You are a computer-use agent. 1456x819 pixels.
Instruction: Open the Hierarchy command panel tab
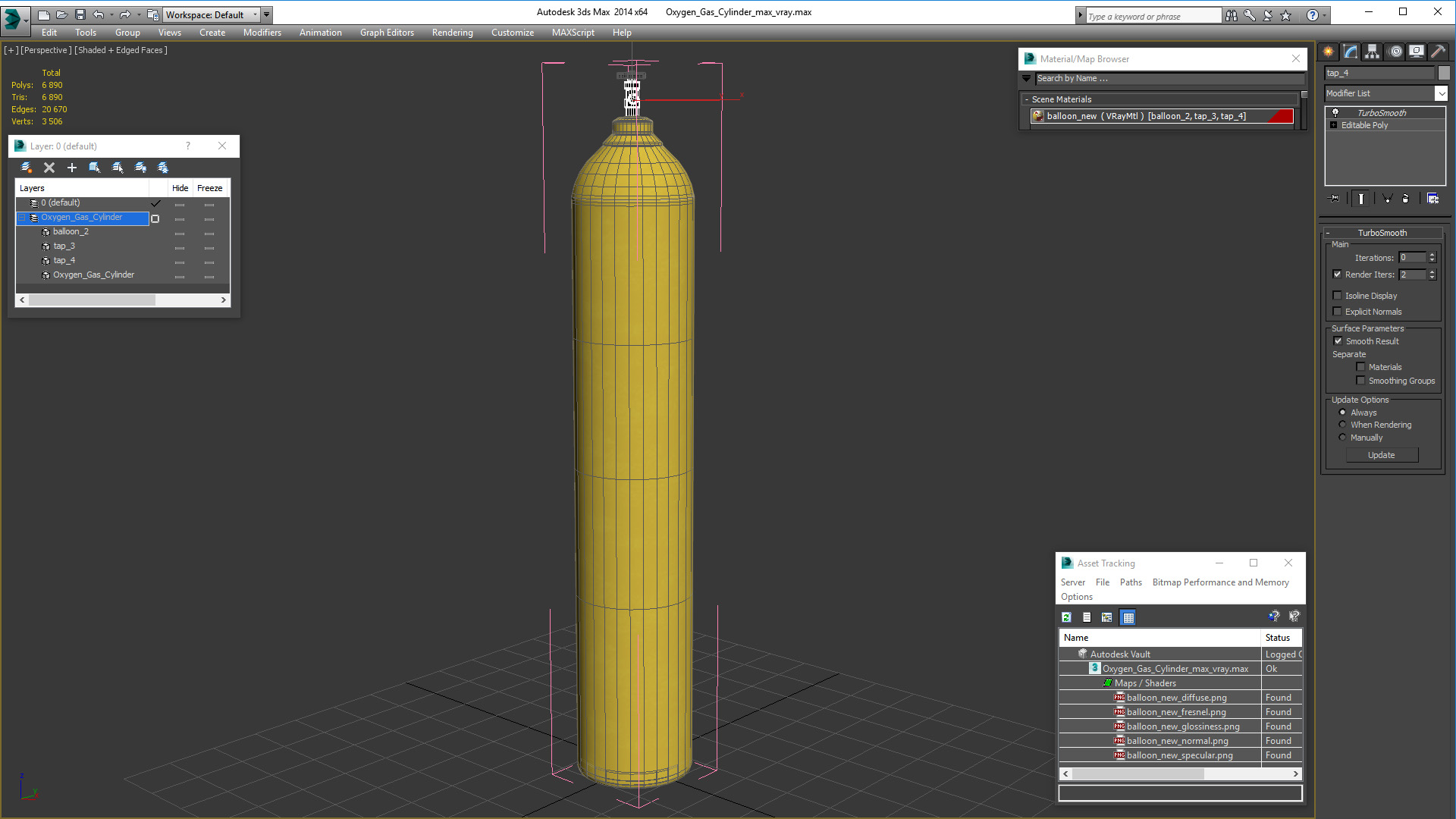pyautogui.click(x=1372, y=52)
